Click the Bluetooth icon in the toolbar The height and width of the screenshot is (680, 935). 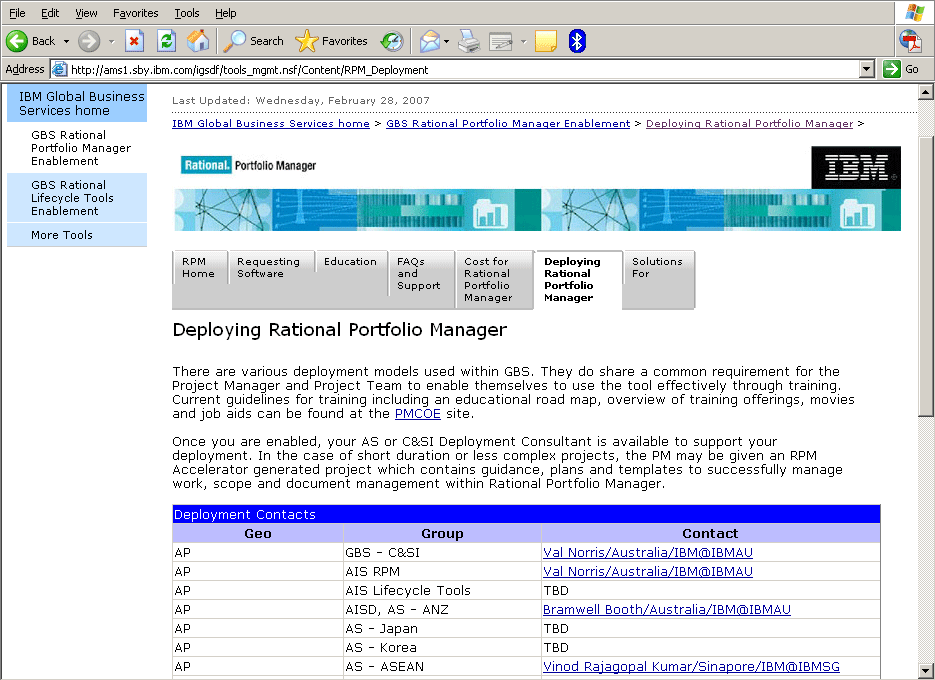(x=577, y=41)
